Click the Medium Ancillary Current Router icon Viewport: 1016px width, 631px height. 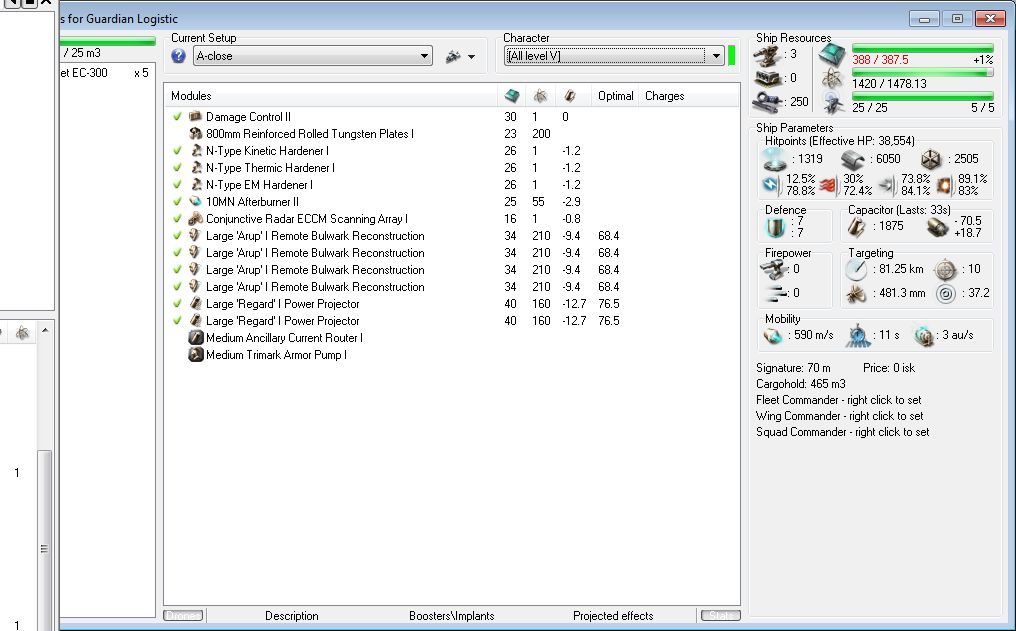[196, 338]
